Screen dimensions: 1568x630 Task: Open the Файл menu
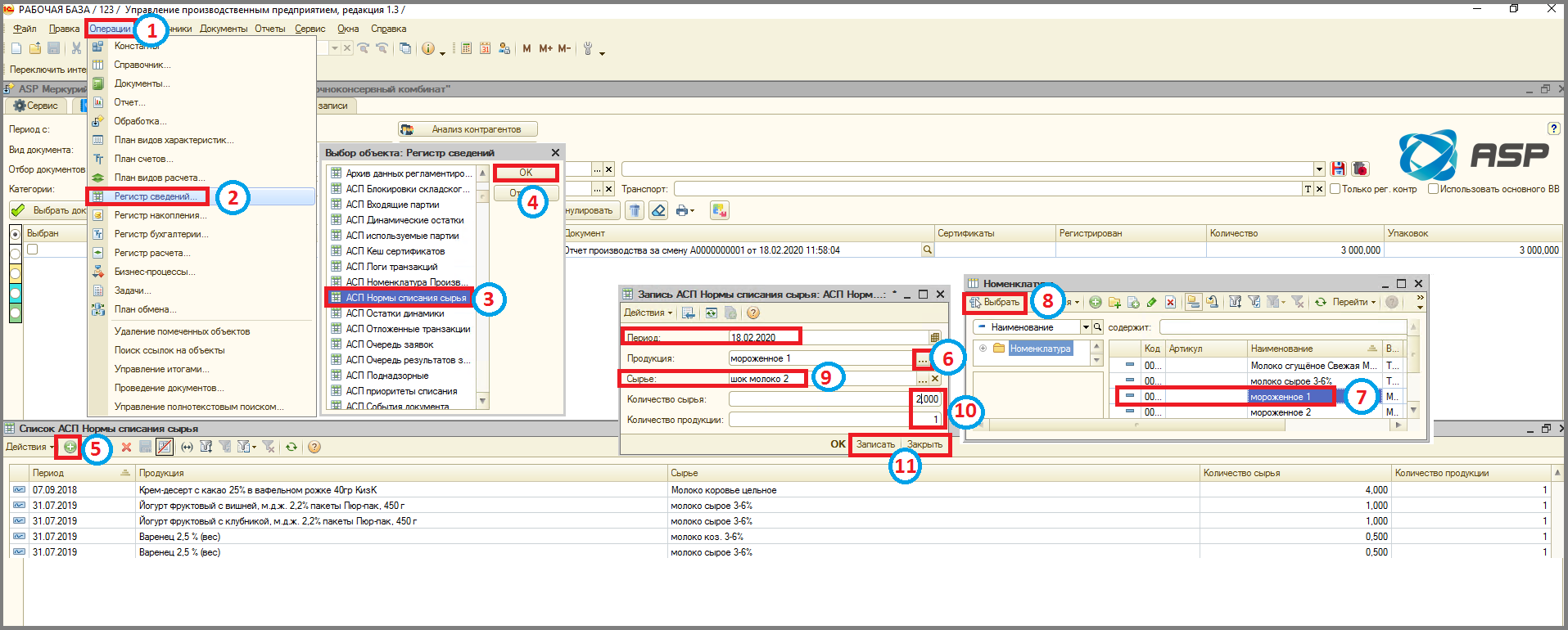tap(25, 29)
